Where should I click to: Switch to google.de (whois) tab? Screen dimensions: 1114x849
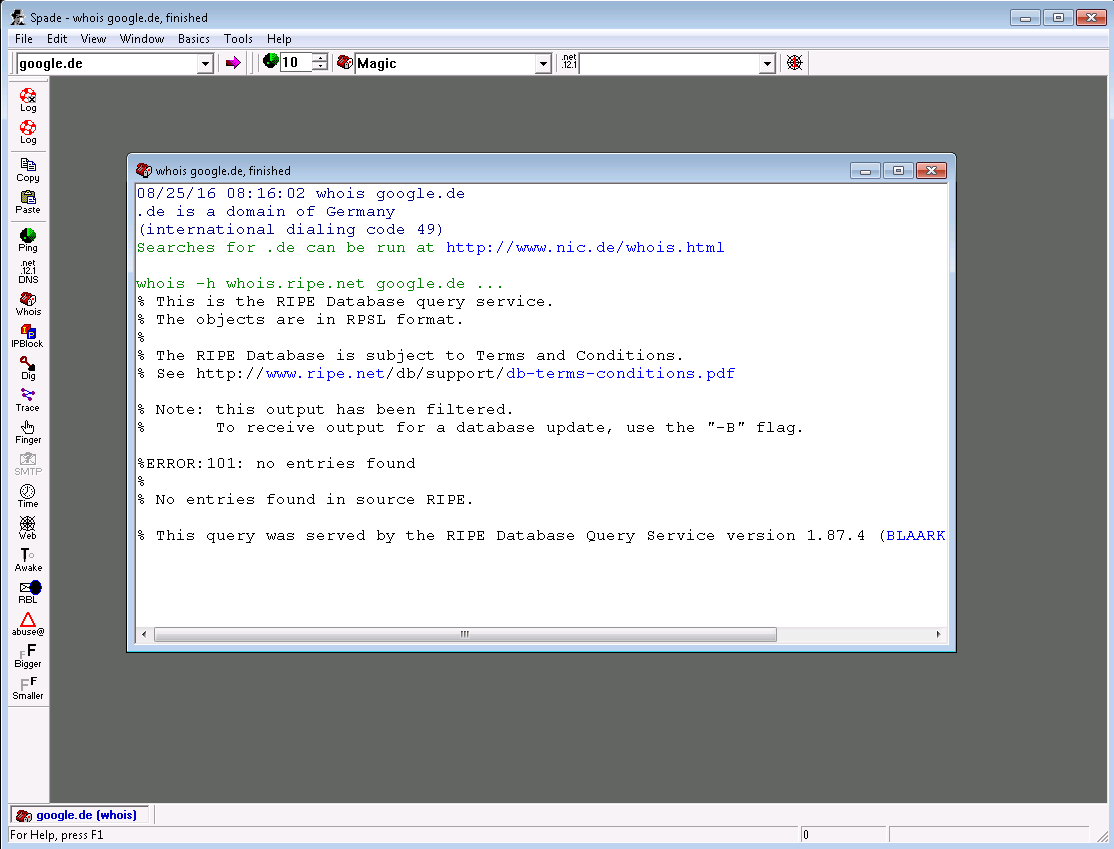point(79,815)
